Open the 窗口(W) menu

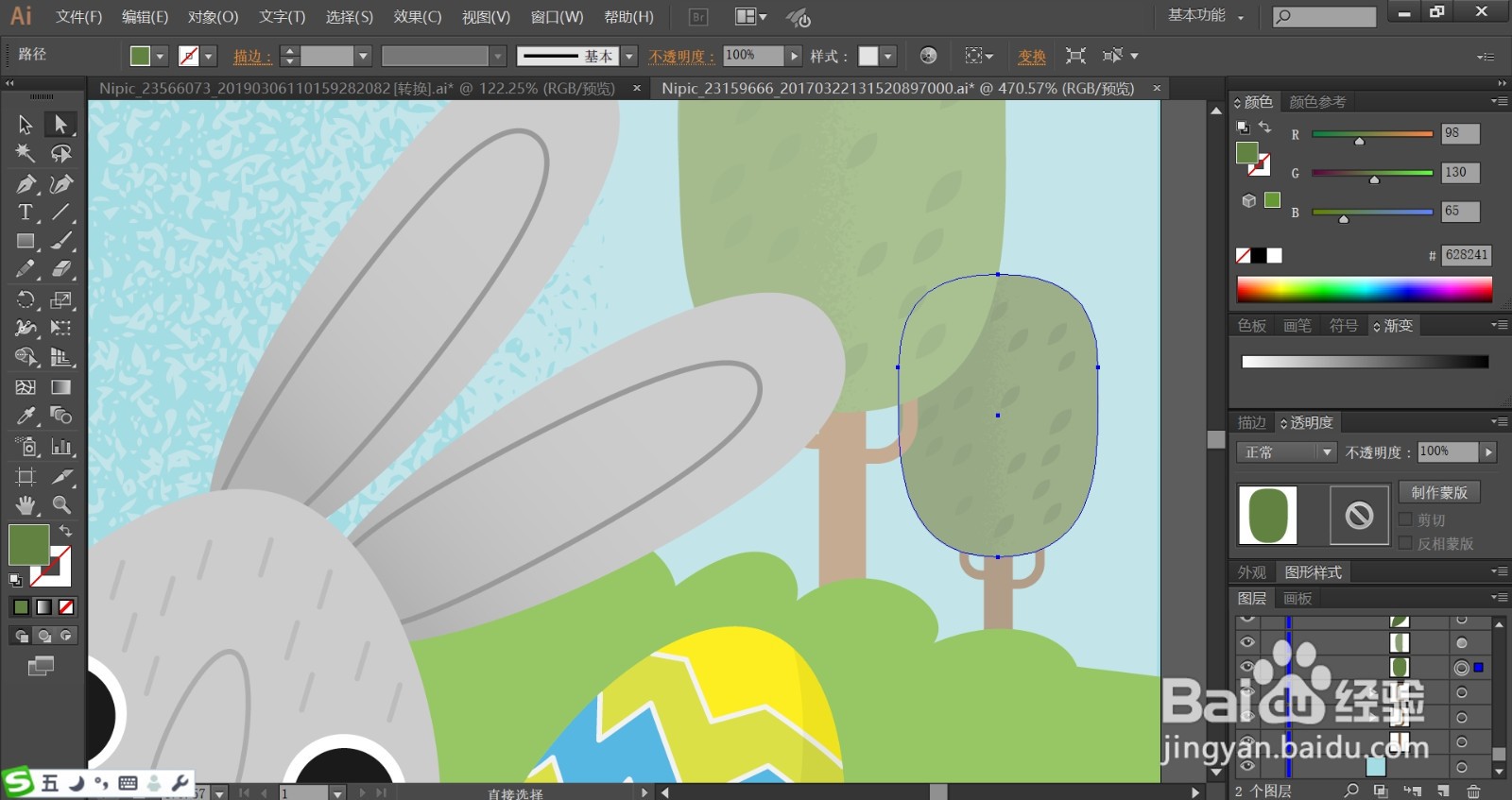[557, 17]
